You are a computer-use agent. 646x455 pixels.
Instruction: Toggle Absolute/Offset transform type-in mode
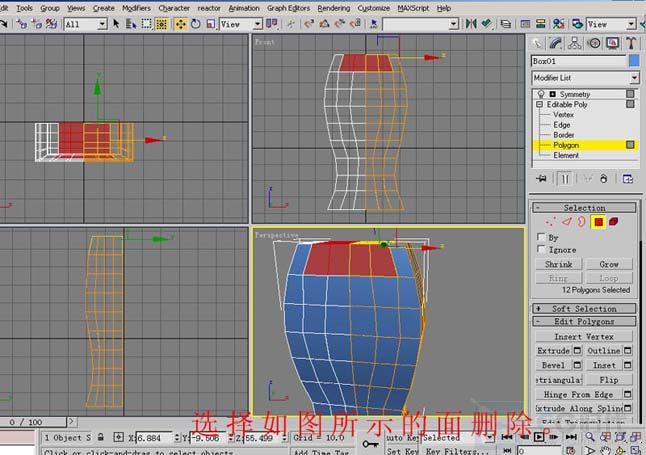click(119, 437)
